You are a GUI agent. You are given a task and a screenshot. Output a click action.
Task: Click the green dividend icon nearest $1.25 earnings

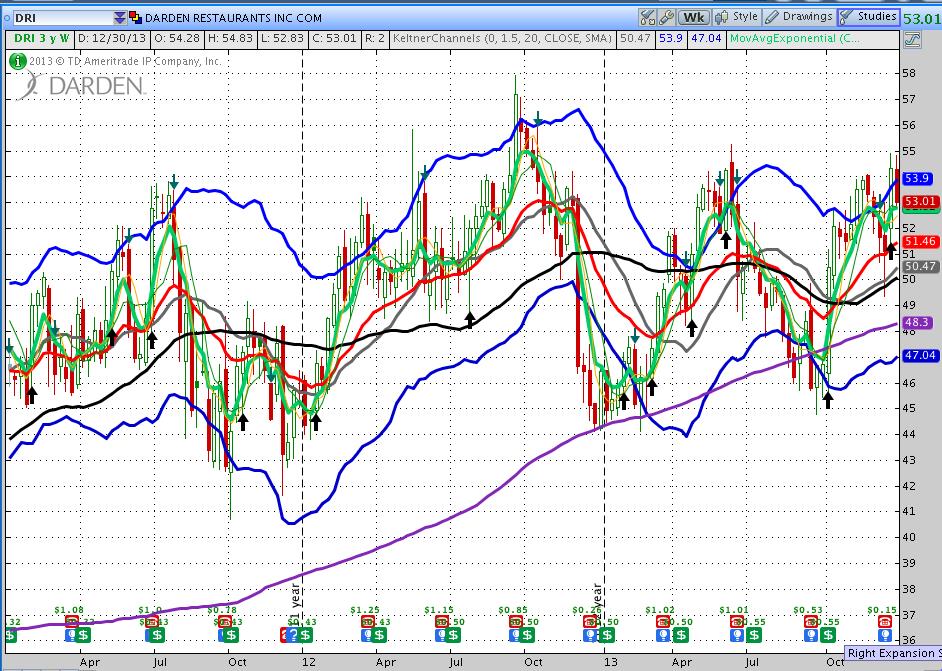(380, 635)
